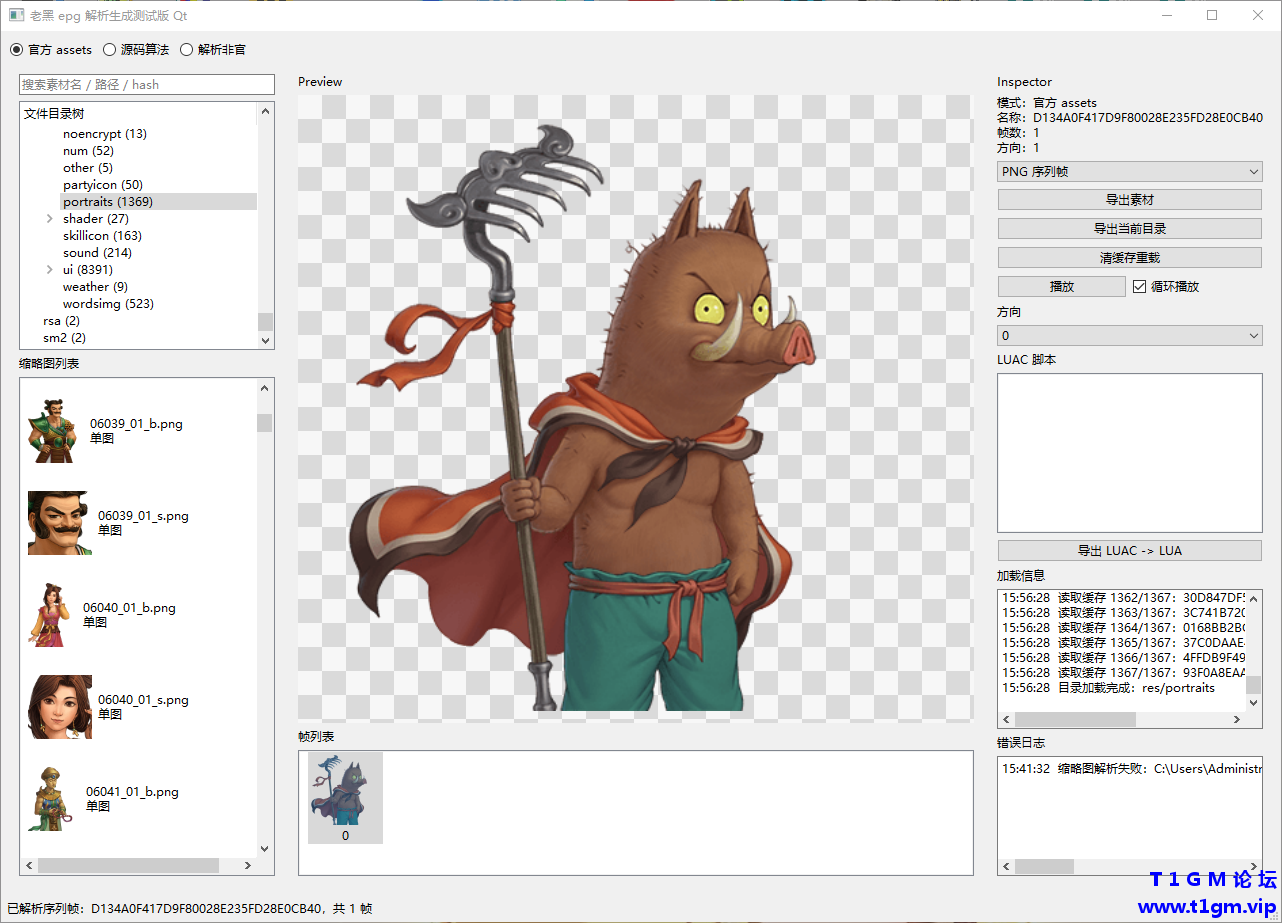
Task: Click the thumbnail list scroll-down arrow
Action: tap(265, 849)
